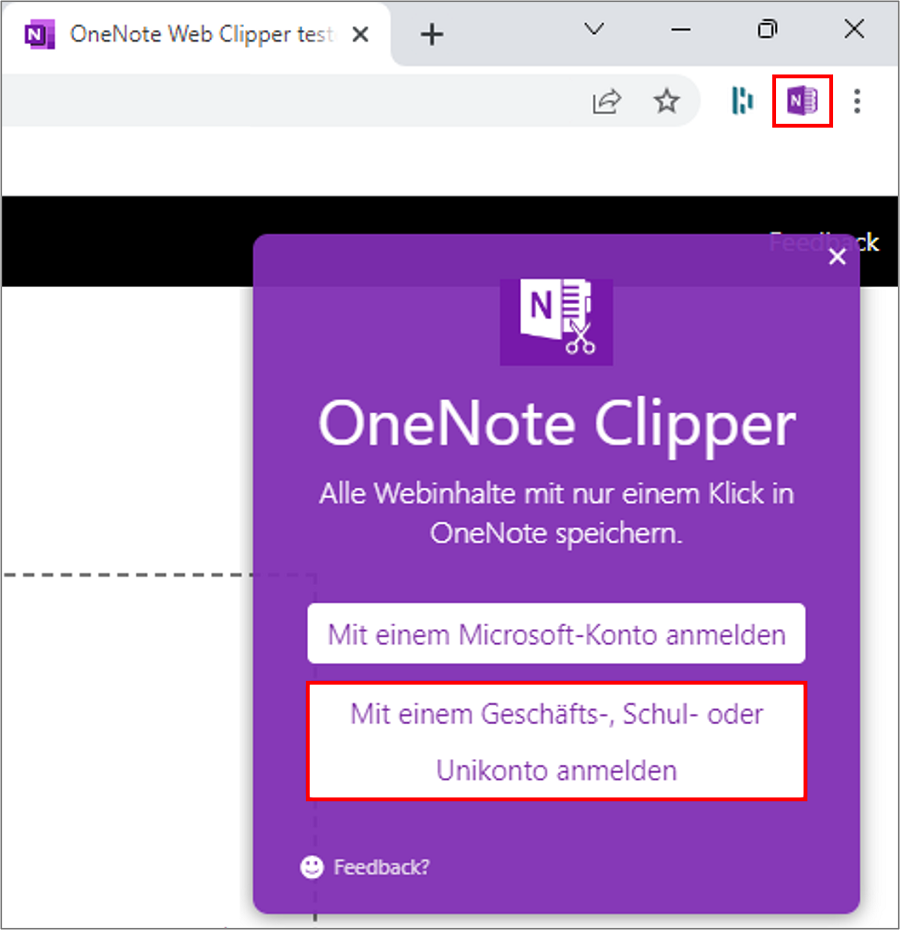
Task: Click the OneNote Clipper scissors logo
Action: click(556, 320)
